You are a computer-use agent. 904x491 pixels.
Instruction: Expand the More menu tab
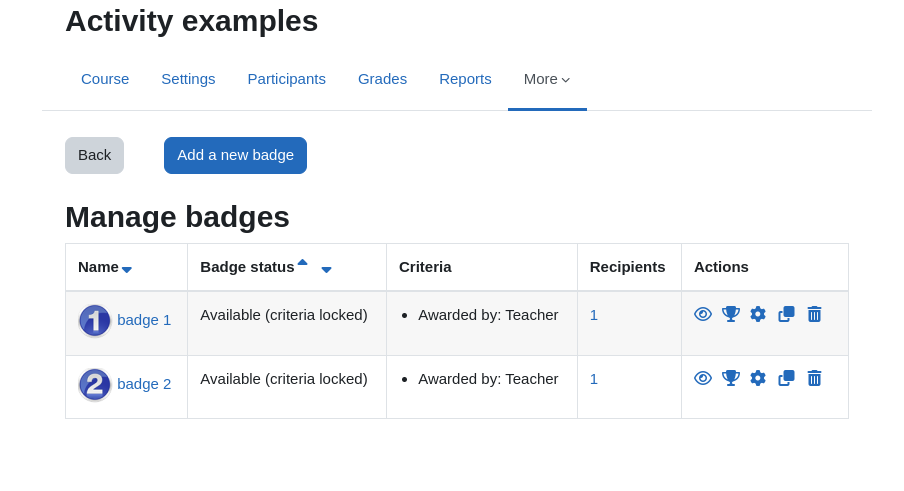click(547, 79)
